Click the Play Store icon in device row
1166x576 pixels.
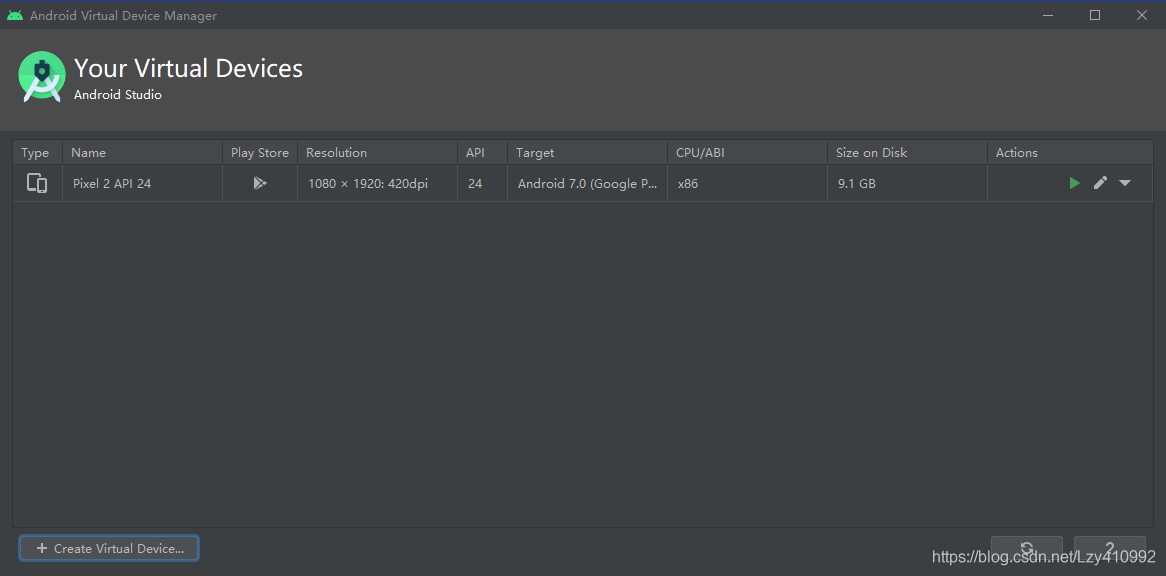click(260, 183)
